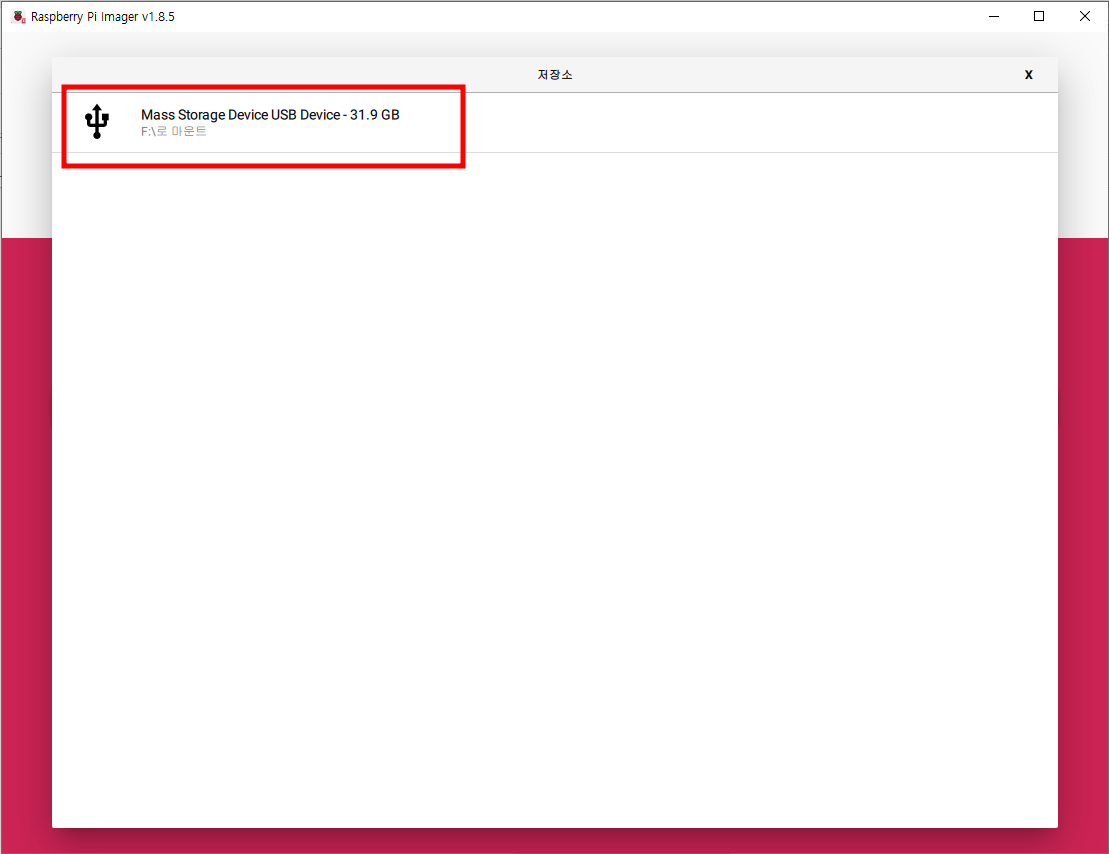Maximize the Raspberry Pi Imager window

(x=1039, y=16)
